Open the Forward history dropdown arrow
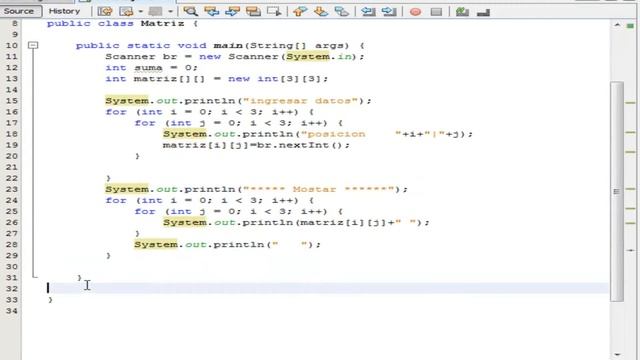640x360 pixels. point(170,11)
